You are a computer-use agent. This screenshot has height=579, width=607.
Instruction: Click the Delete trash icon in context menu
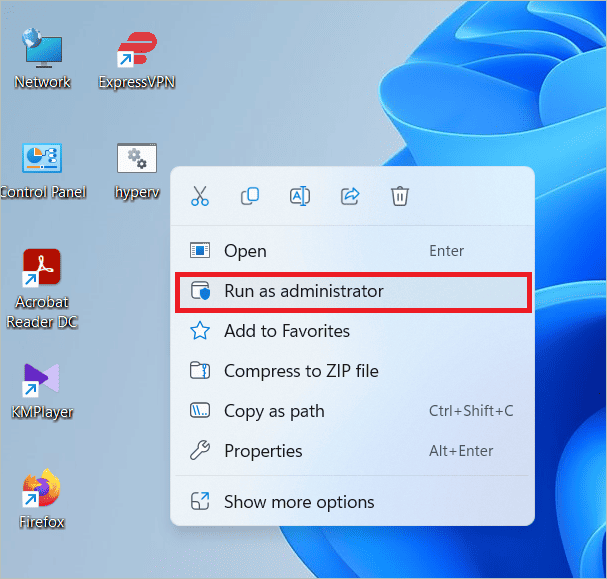(x=400, y=196)
